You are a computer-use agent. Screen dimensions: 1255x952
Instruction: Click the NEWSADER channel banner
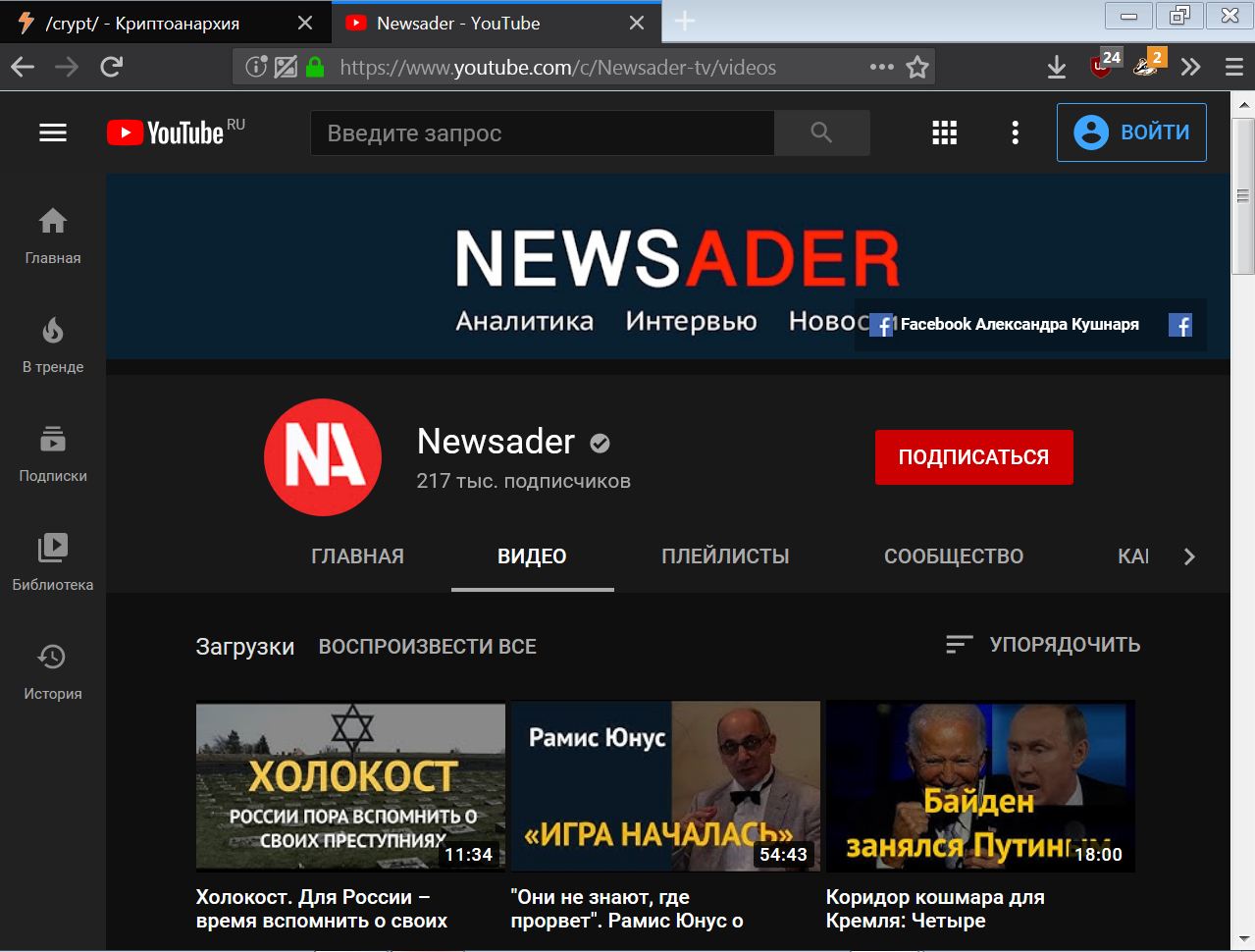667,266
